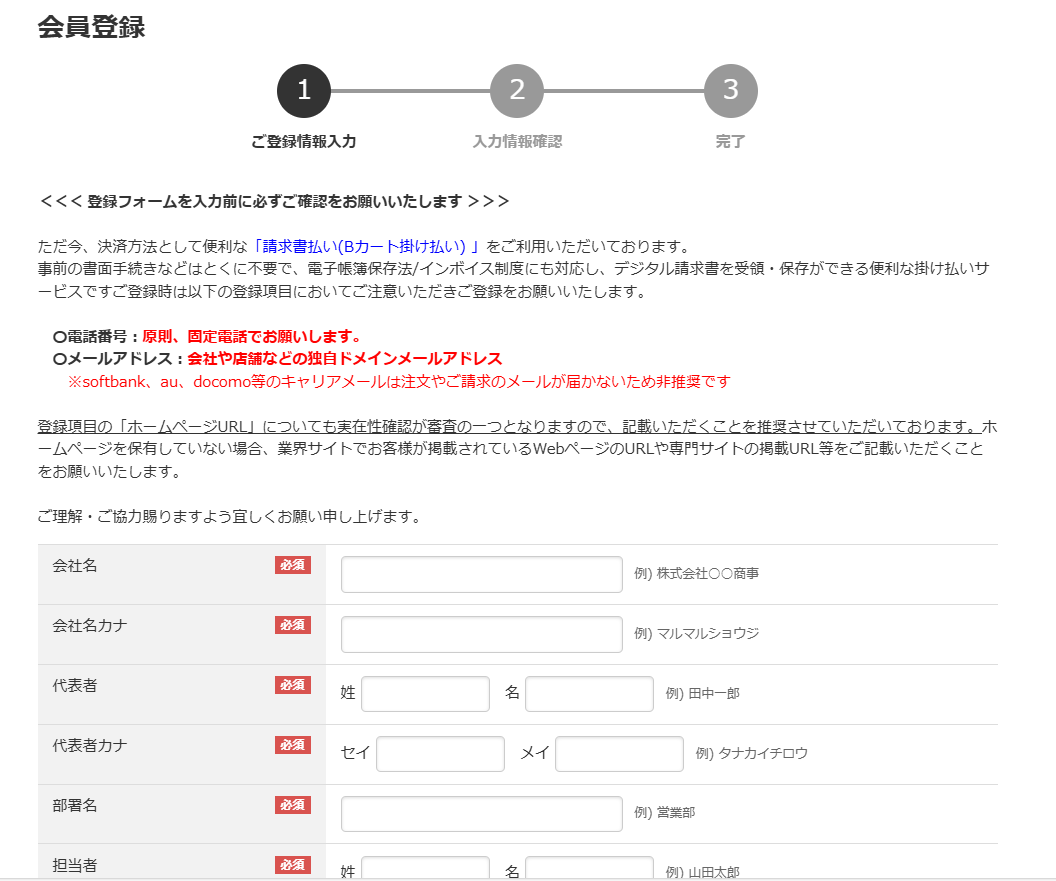Click the '代表者' row label
The image size is (1056, 881).
pos(75,686)
